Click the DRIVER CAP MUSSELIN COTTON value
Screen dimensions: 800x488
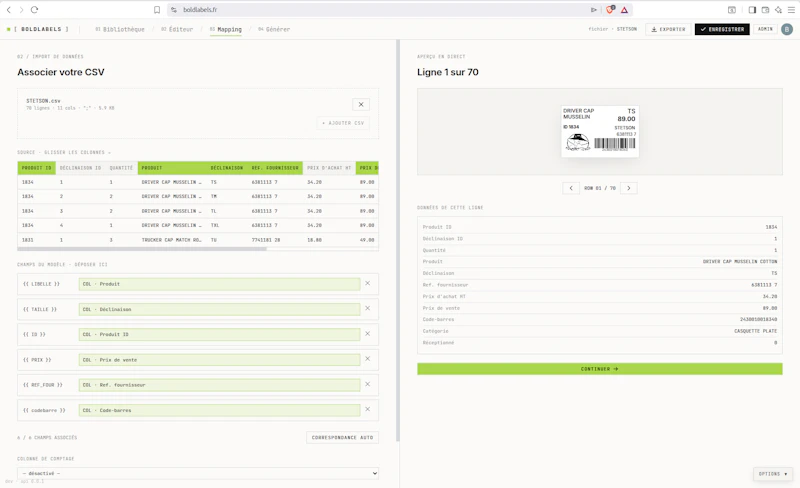(740, 261)
